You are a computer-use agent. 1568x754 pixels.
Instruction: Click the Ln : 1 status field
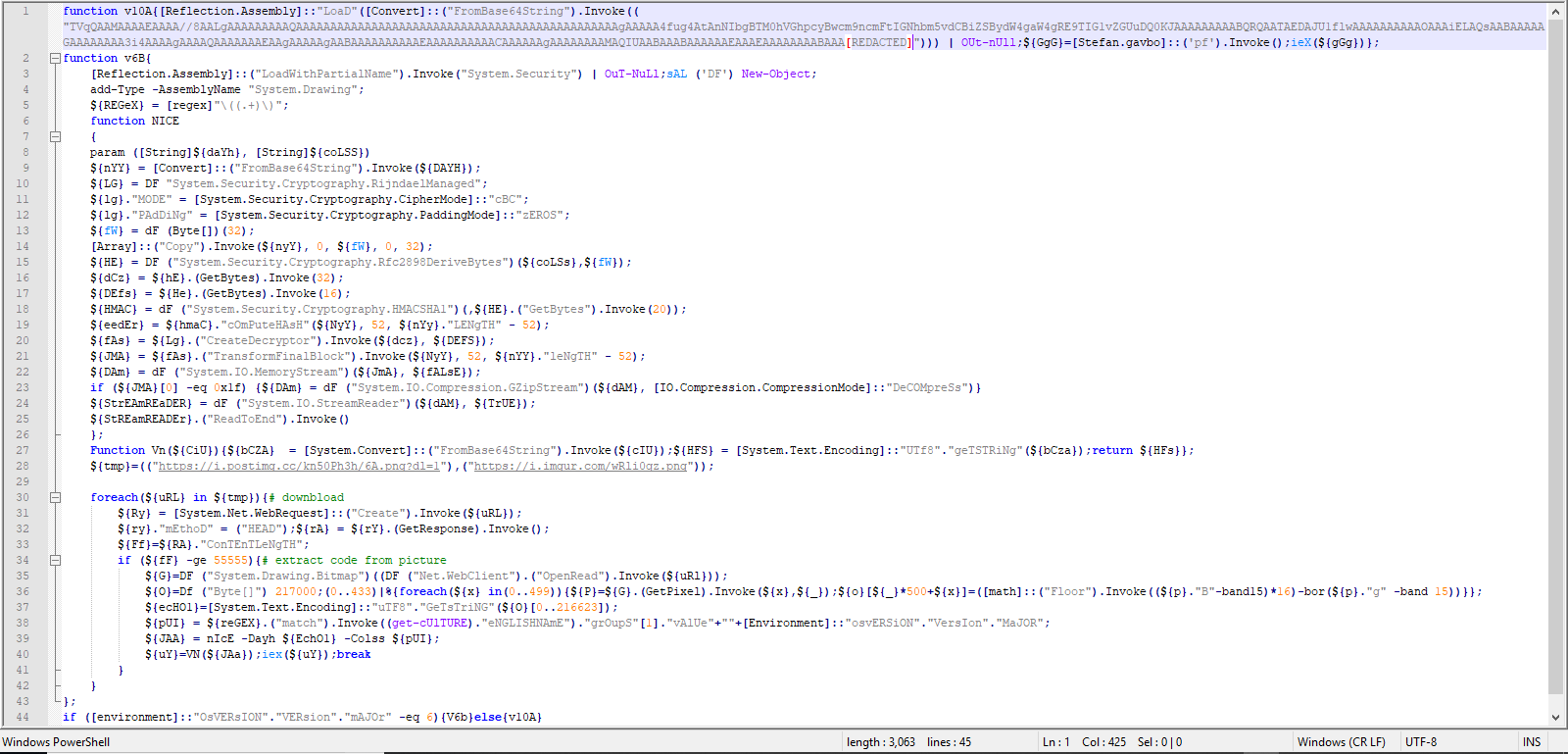(1056, 742)
